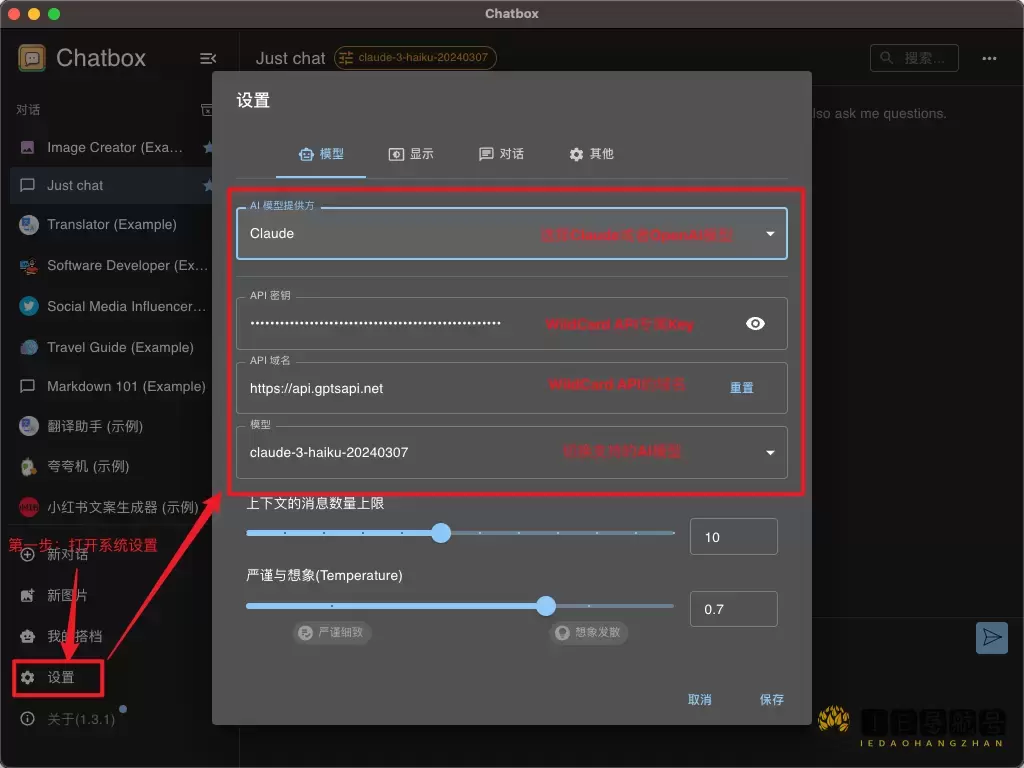Switch to the 模型 tab
1024x768 pixels.
321,155
